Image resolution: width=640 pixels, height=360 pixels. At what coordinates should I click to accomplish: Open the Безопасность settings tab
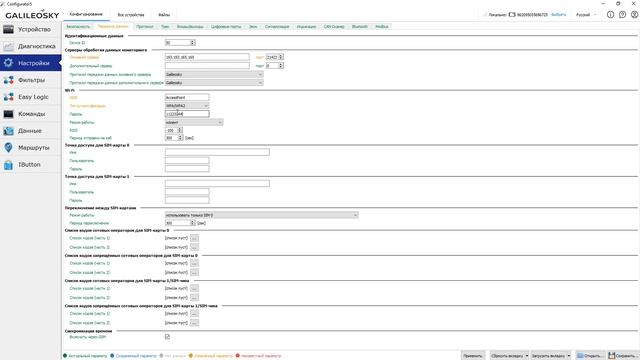[78, 27]
